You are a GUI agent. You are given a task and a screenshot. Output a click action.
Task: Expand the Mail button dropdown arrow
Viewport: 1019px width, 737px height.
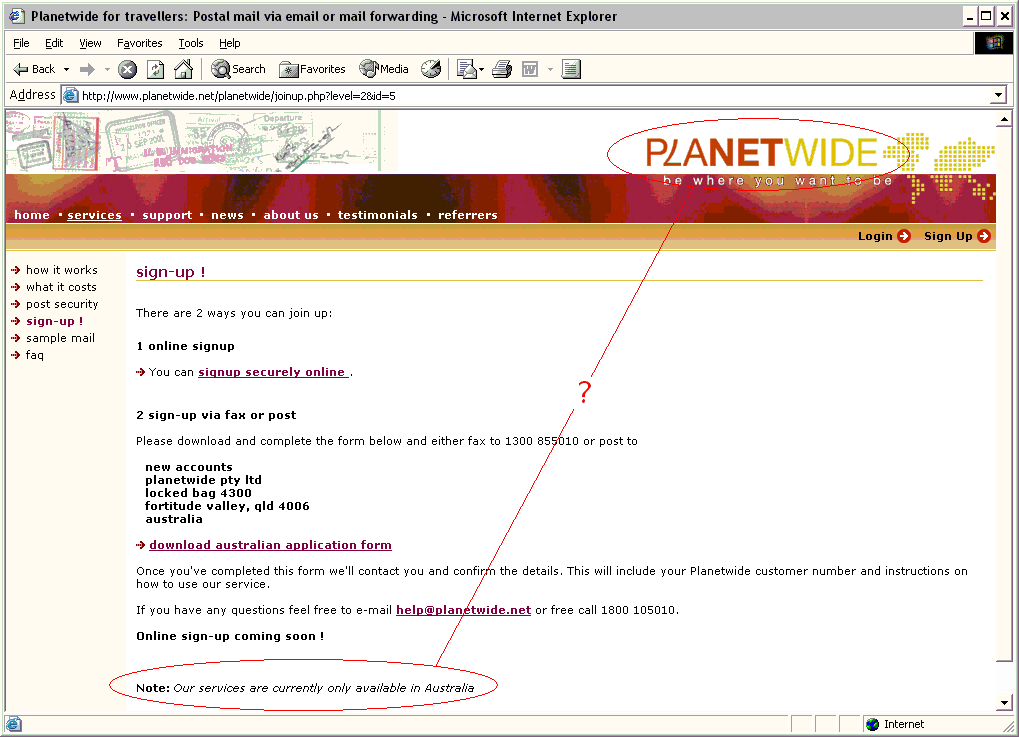(x=482, y=70)
